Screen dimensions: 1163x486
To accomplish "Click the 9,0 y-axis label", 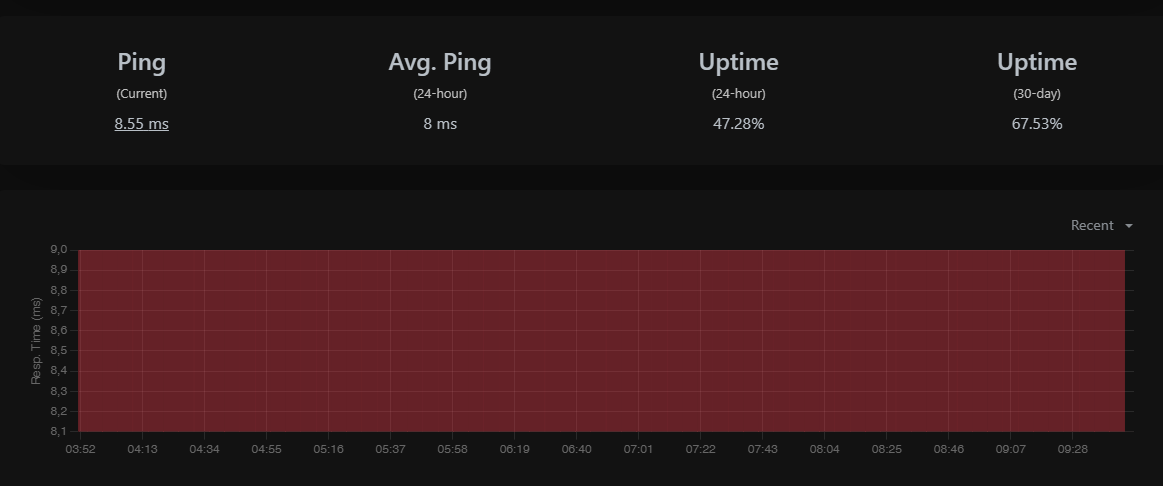I will tap(59, 249).
